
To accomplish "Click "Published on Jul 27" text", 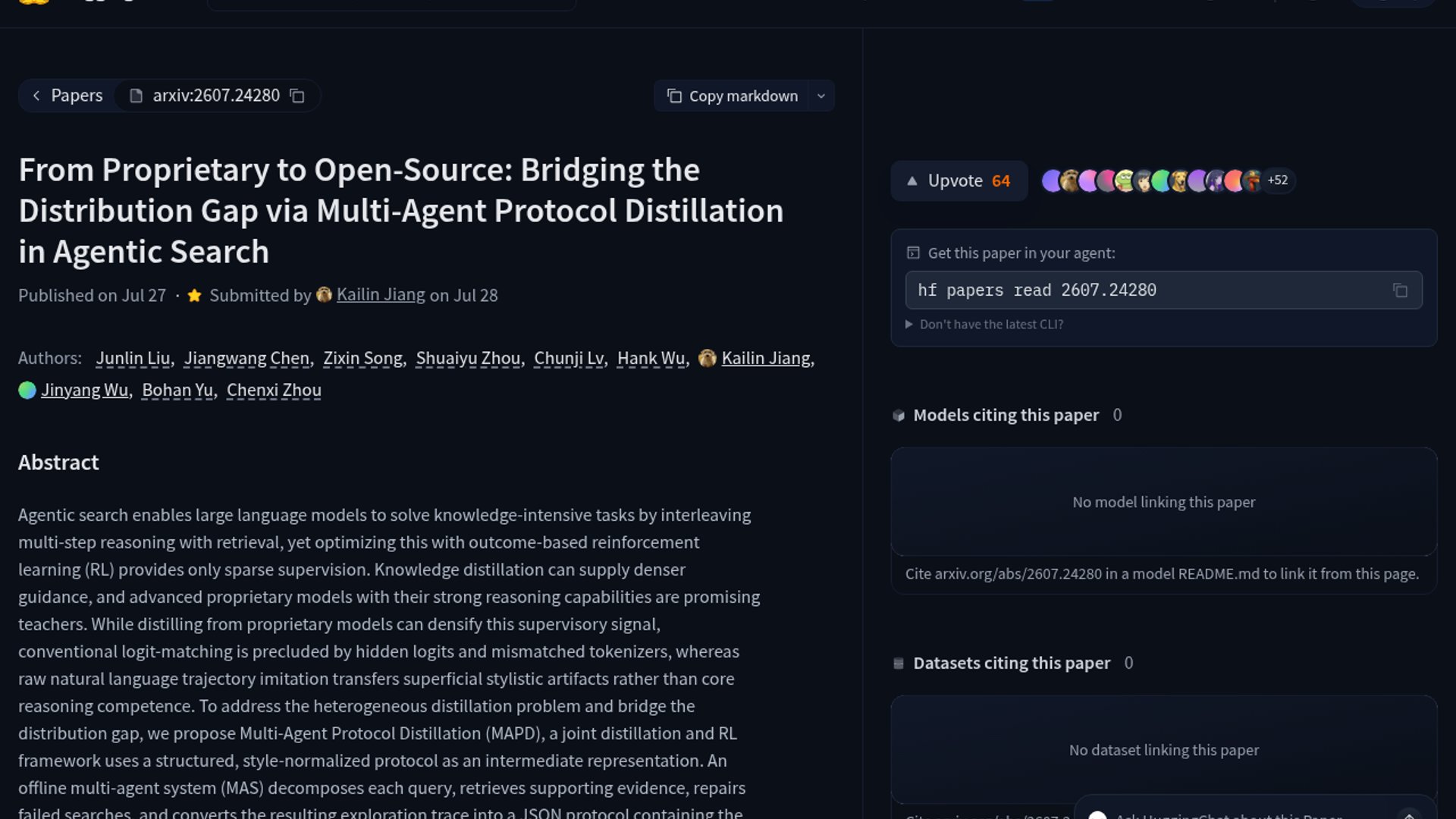I will [92, 295].
